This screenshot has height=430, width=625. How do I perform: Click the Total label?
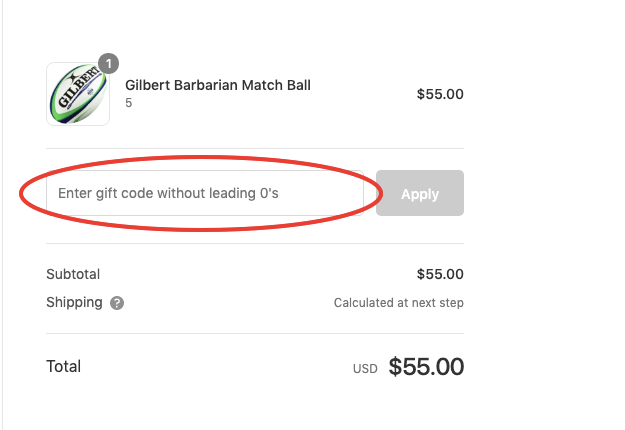[63, 366]
